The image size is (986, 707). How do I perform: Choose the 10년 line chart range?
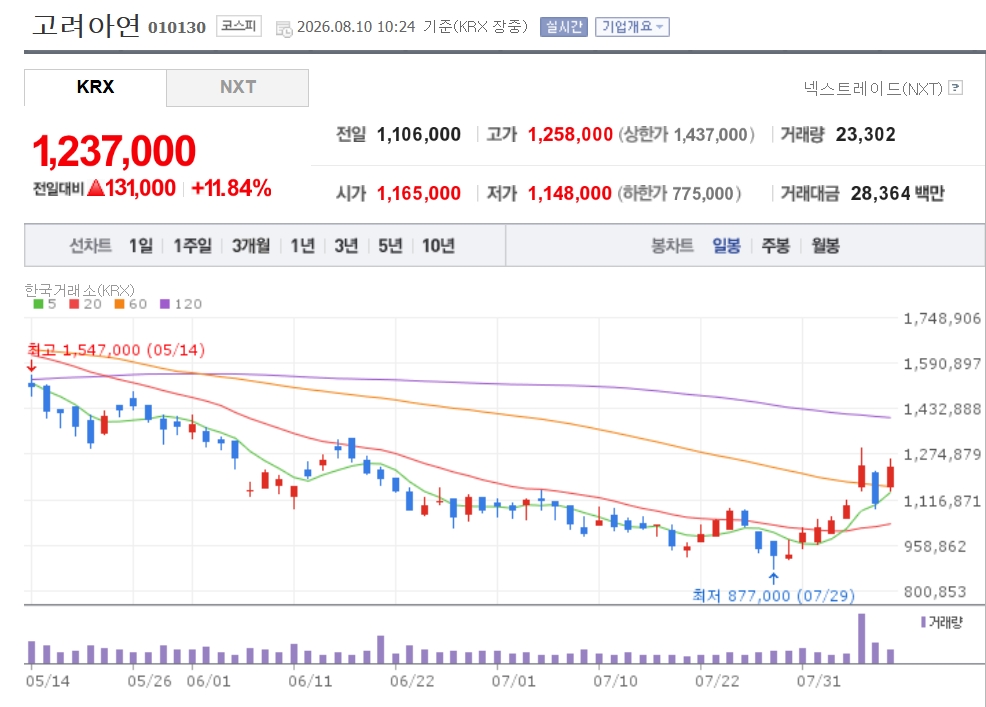[x=438, y=245]
